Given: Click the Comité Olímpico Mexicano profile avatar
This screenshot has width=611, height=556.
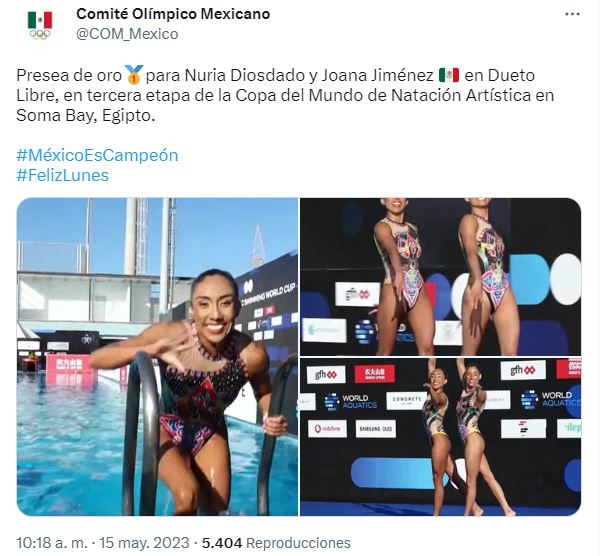Looking at the screenshot, I should coord(40,25).
